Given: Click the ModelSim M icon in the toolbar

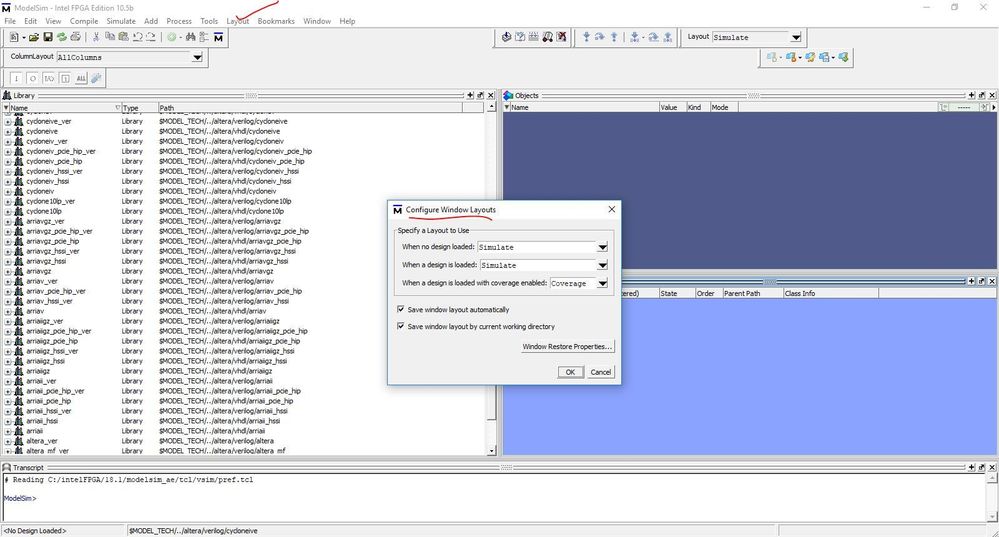Looking at the screenshot, I should pyautogui.click(x=219, y=38).
